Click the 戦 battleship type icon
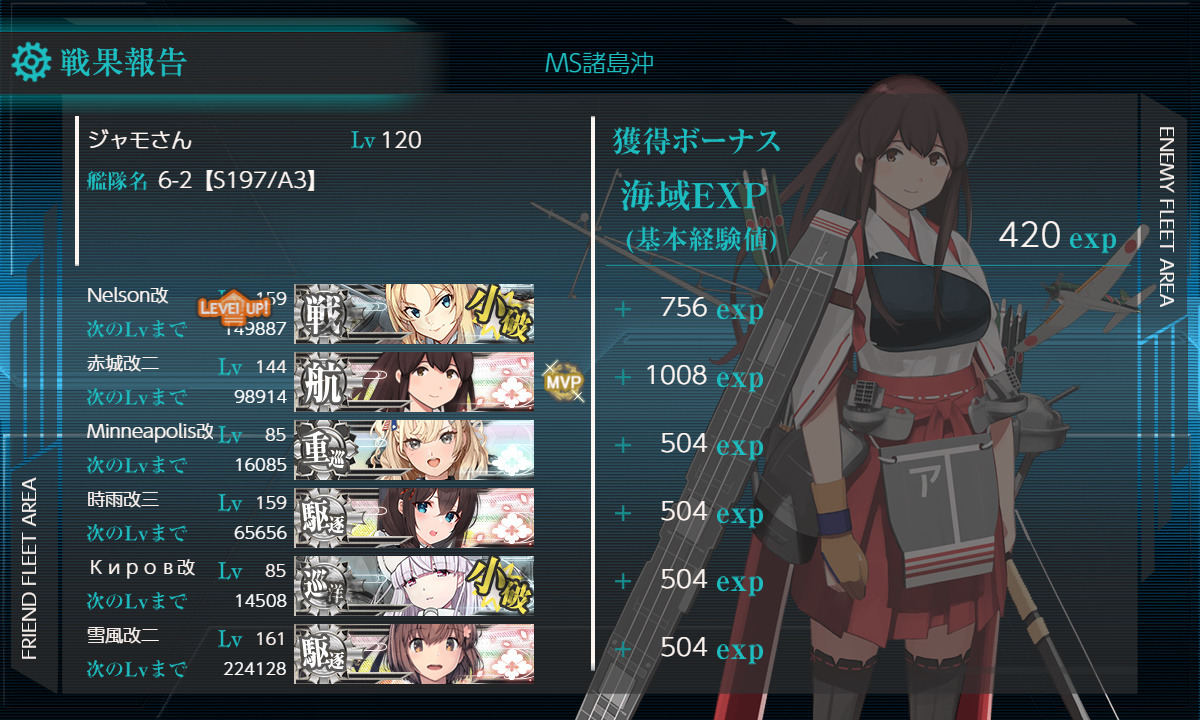 [323, 314]
